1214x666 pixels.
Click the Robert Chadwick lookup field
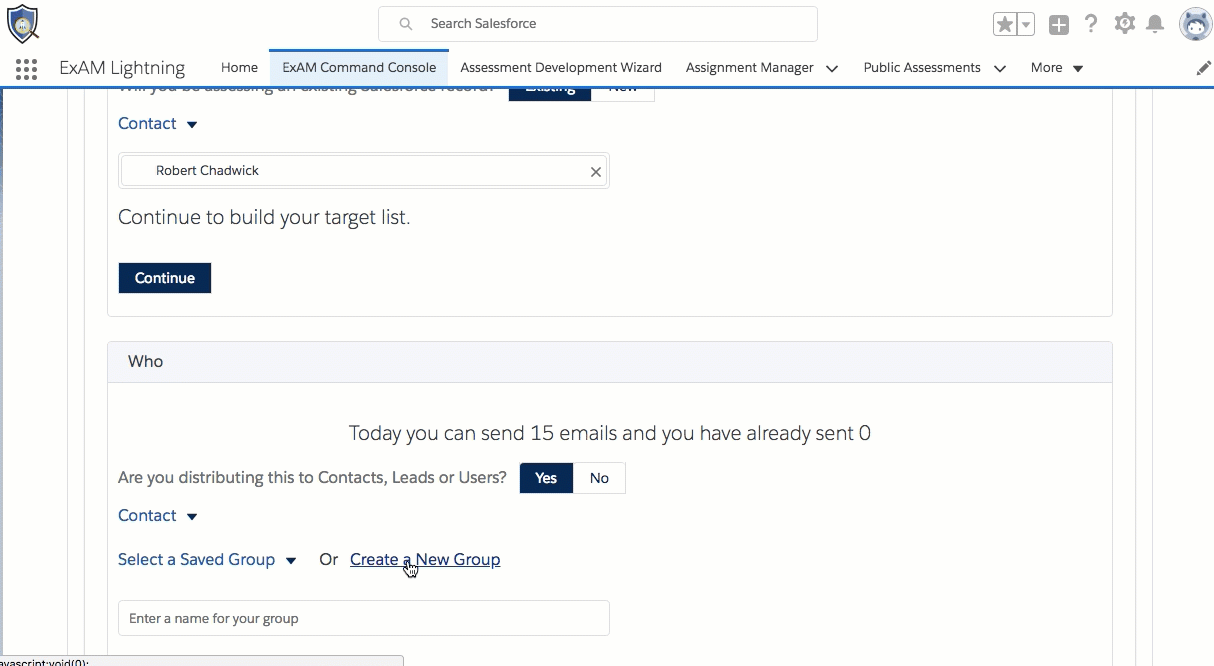(x=363, y=171)
